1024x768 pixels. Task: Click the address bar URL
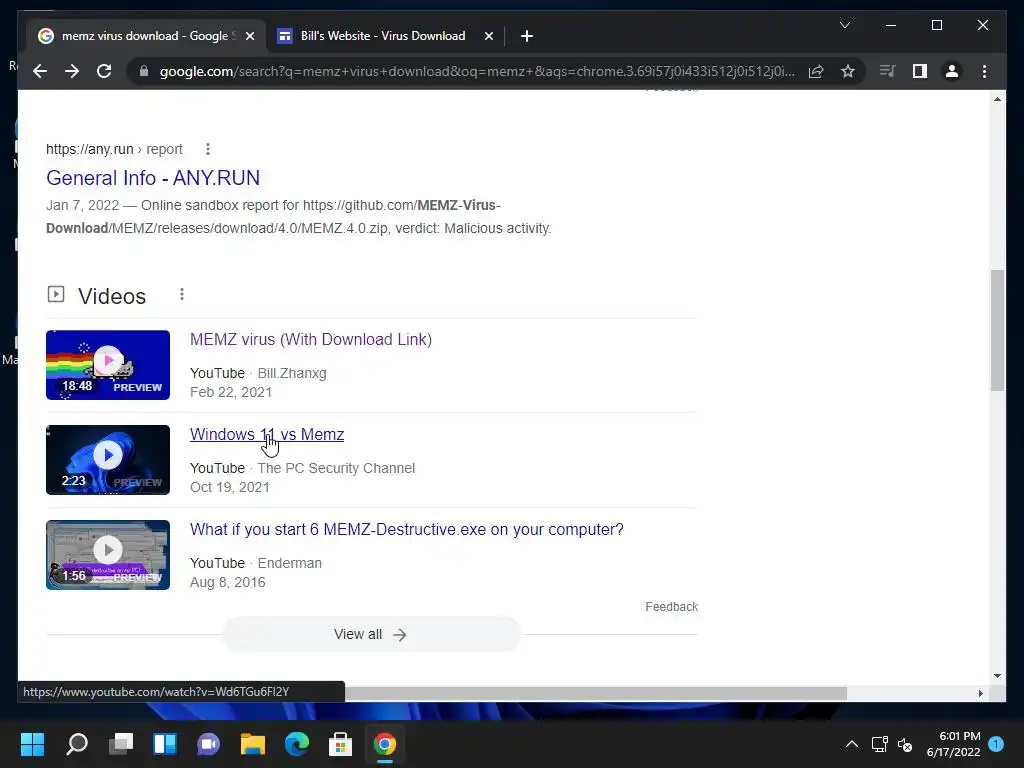tap(477, 71)
